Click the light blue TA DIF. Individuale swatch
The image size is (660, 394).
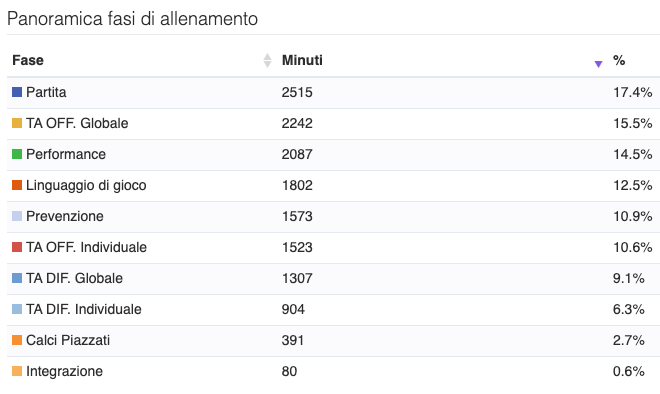(17, 309)
